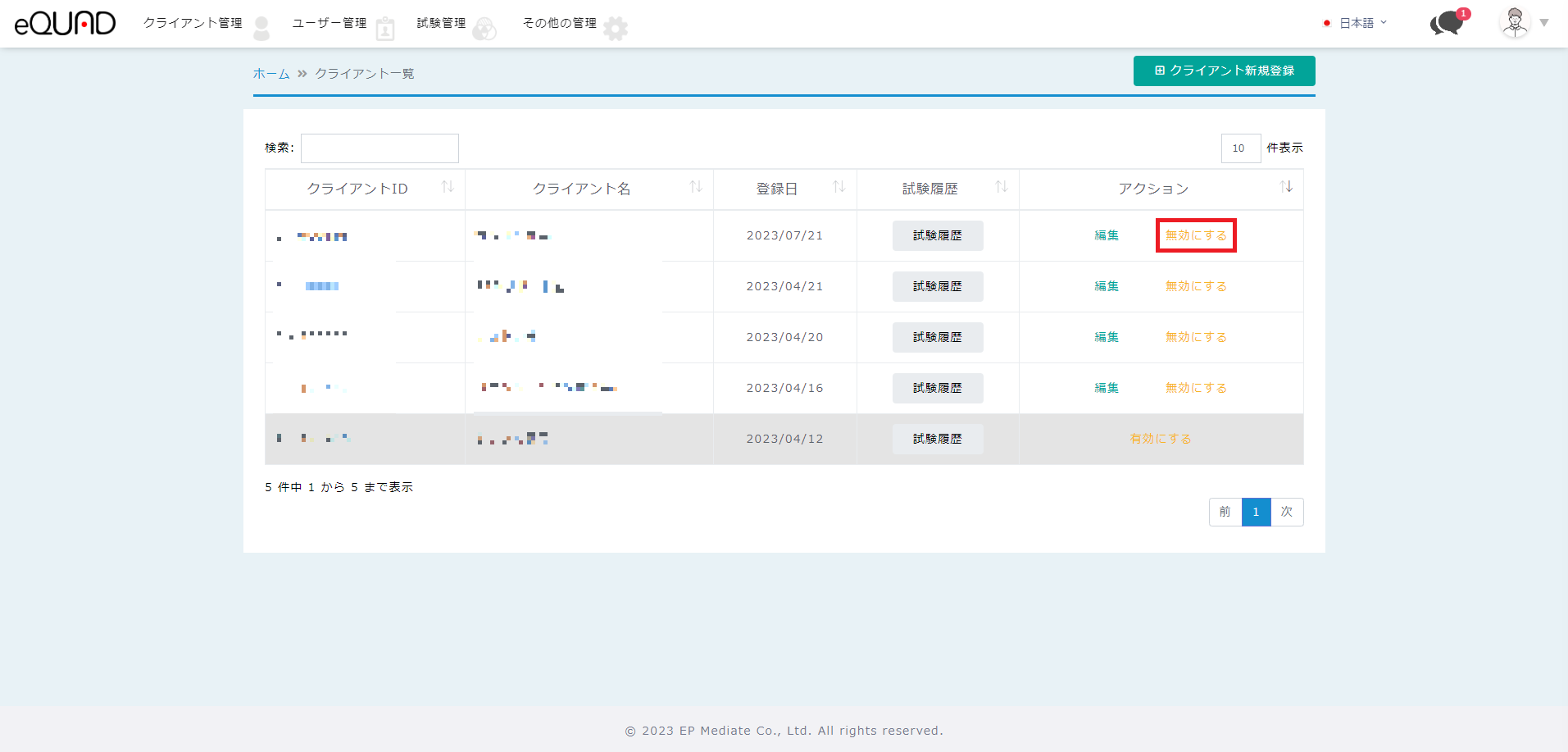Screen dimensions: 1568x752
Task: Sort by client name column arrows
Action: pos(696,187)
